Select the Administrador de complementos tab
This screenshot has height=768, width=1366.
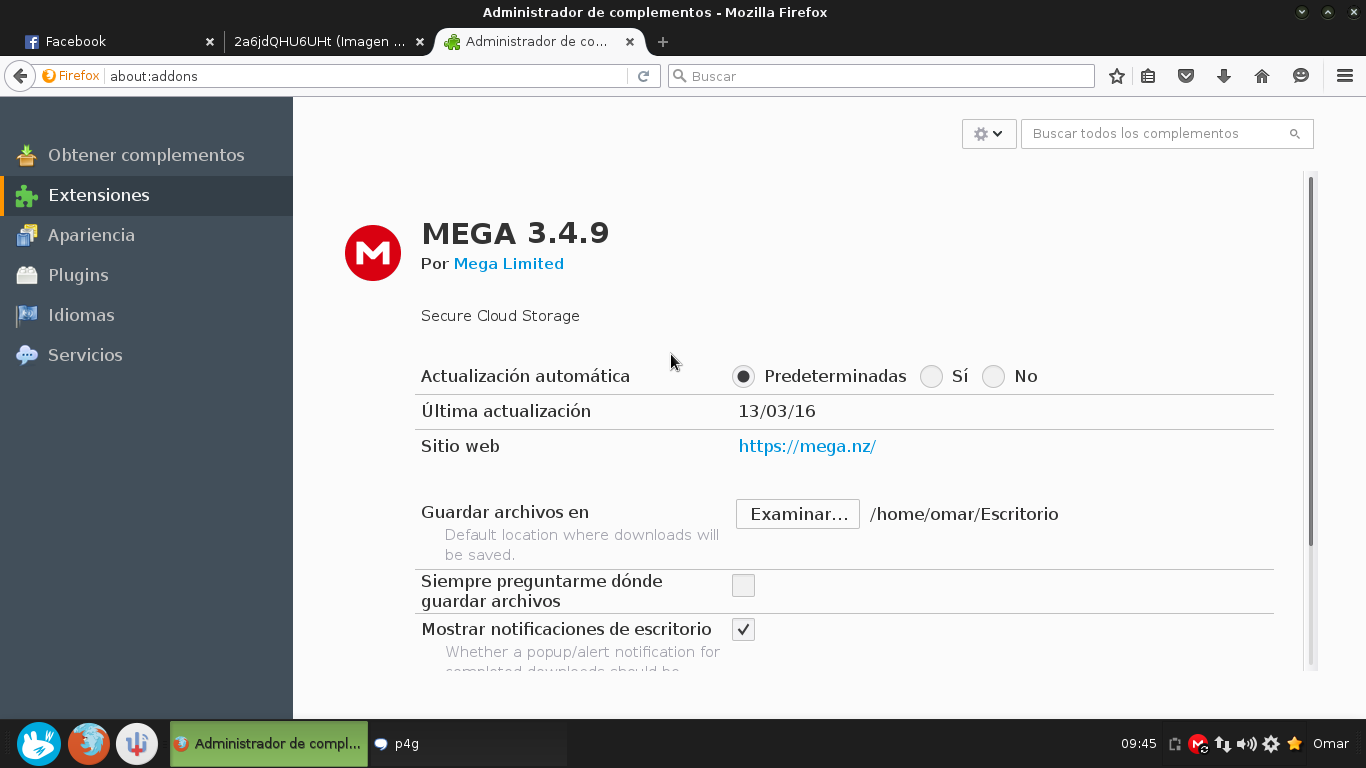(x=540, y=42)
